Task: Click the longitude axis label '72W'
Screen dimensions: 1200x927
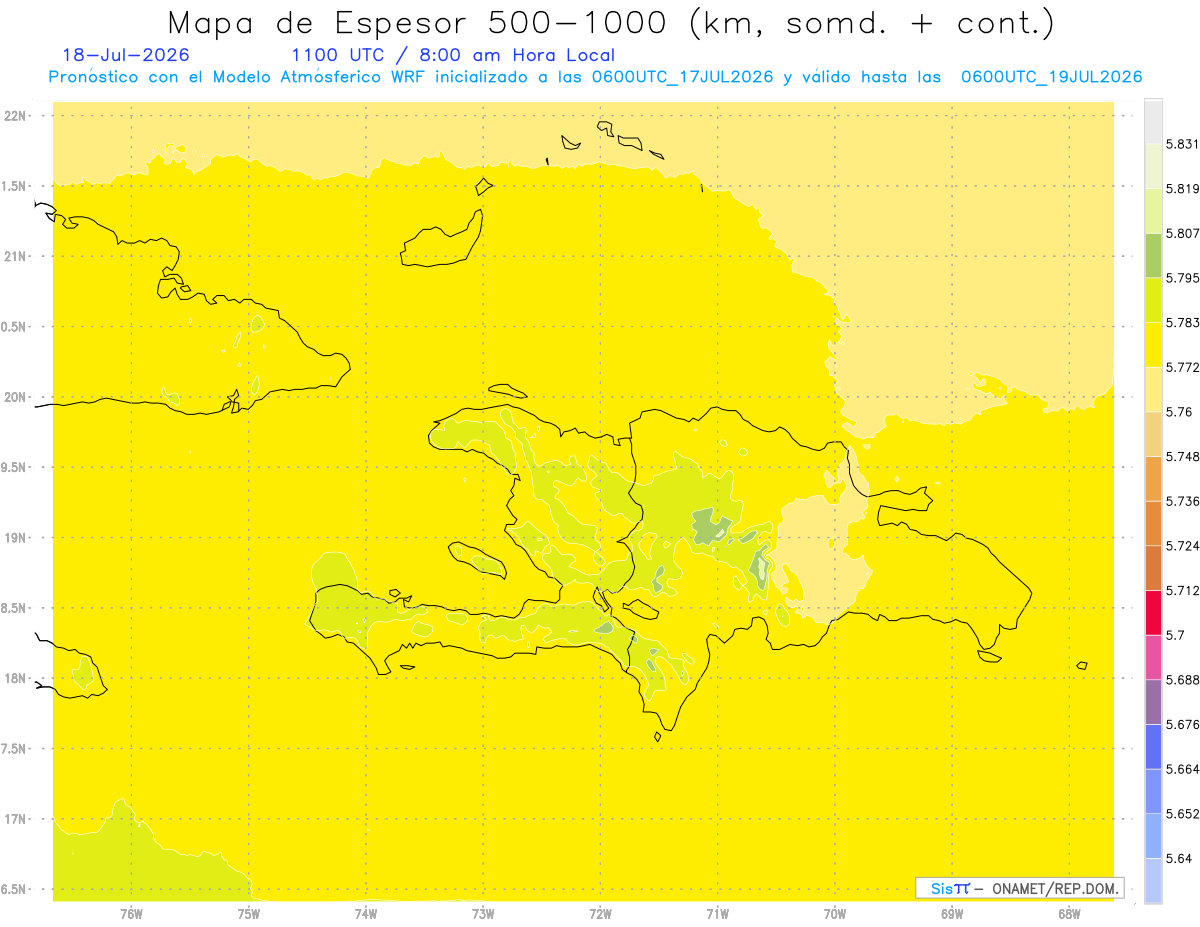Action: tap(600, 914)
